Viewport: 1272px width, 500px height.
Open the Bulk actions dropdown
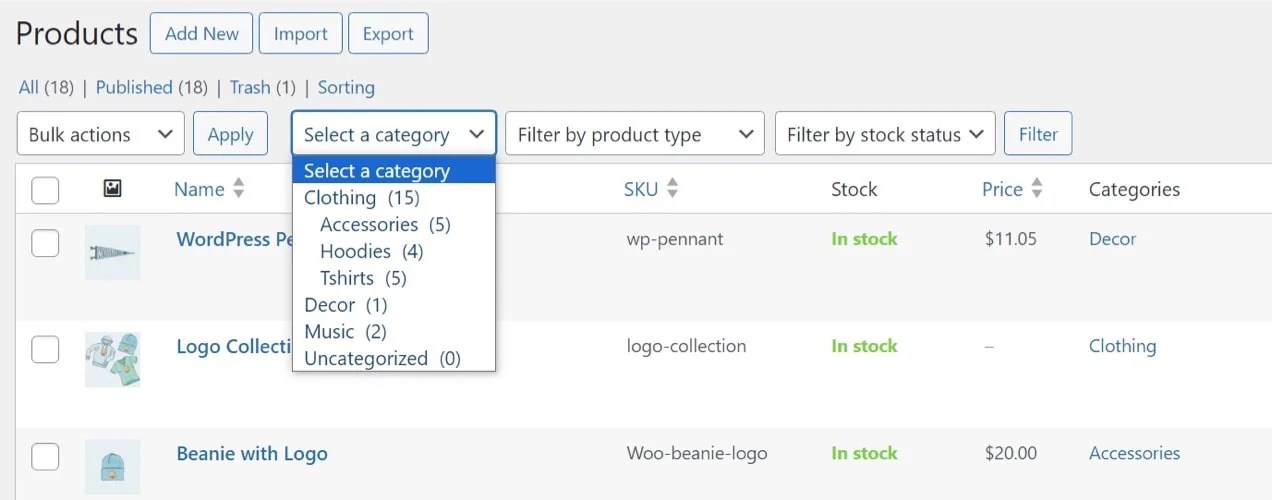(101, 134)
